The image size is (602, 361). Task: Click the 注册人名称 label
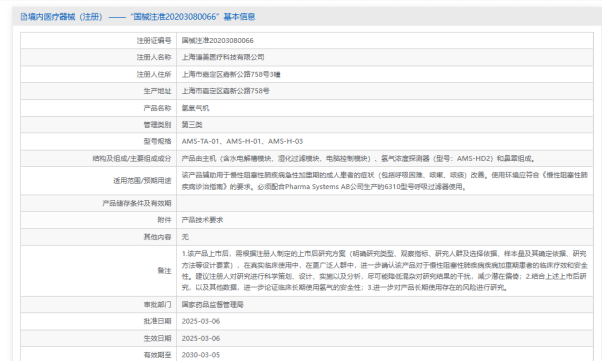(x=154, y=57)
